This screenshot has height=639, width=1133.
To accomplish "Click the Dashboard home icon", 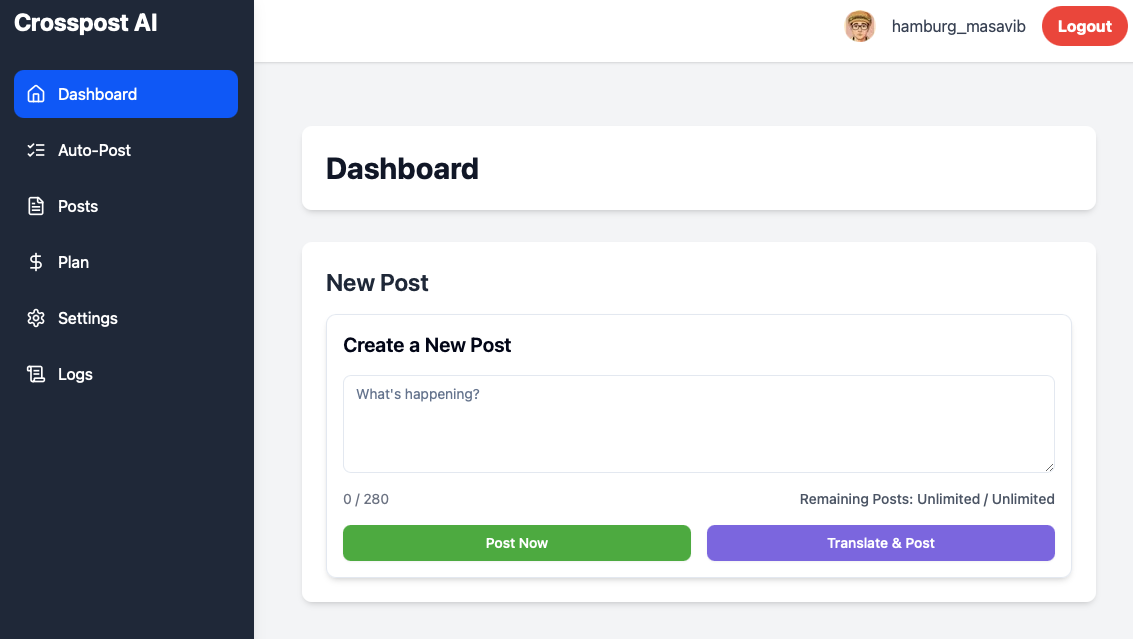I will click(x=36, y=94).
